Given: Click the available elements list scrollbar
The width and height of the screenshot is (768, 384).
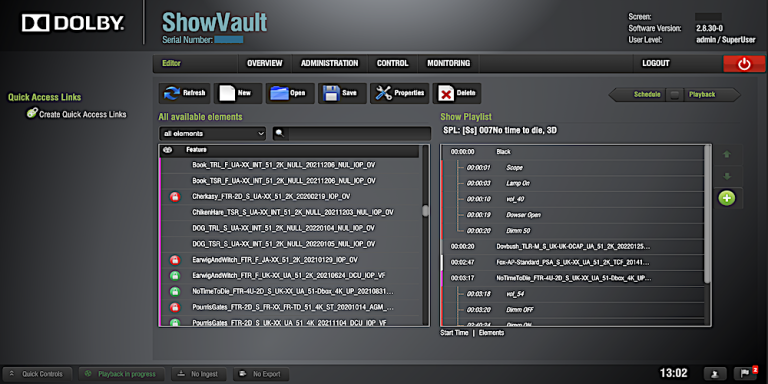Looking at the screenshot, I should [x=425, y=211].
